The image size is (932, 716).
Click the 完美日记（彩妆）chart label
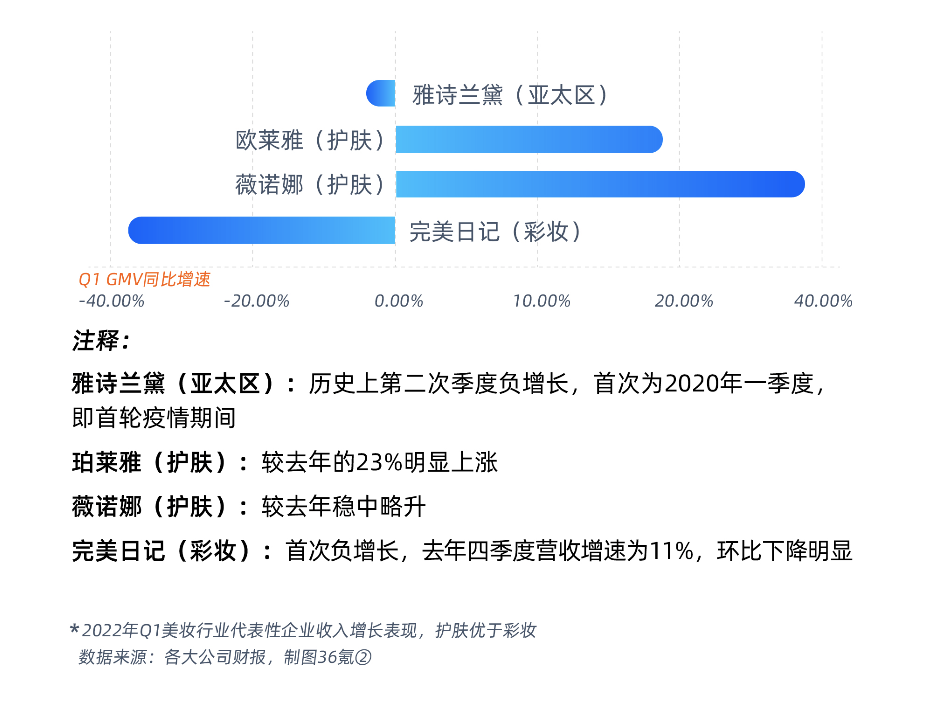tap(496, 231)
